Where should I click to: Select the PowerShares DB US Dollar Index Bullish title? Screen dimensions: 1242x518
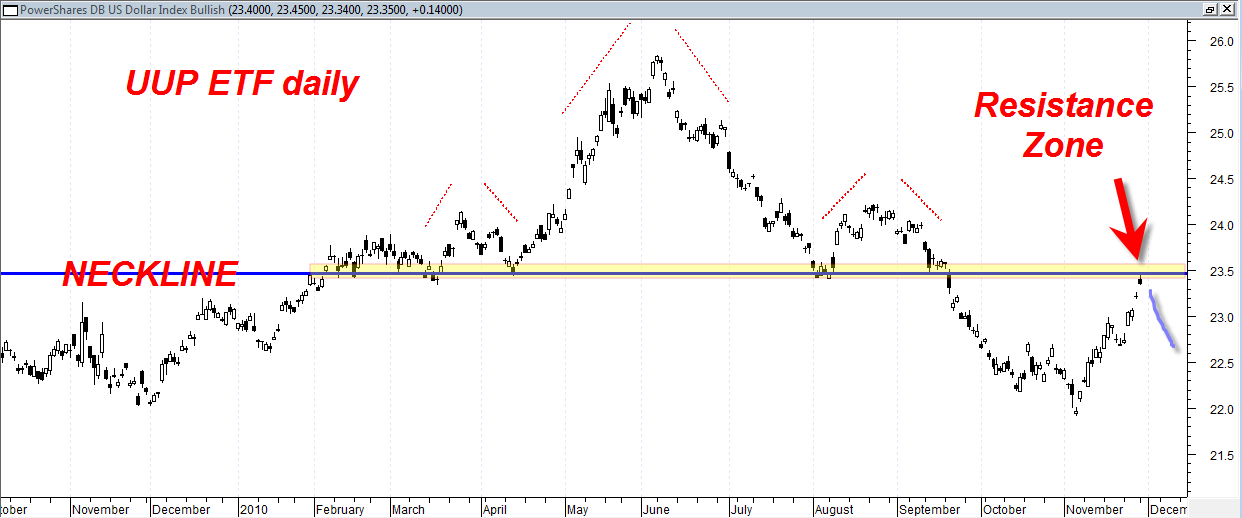click(122, 8)
